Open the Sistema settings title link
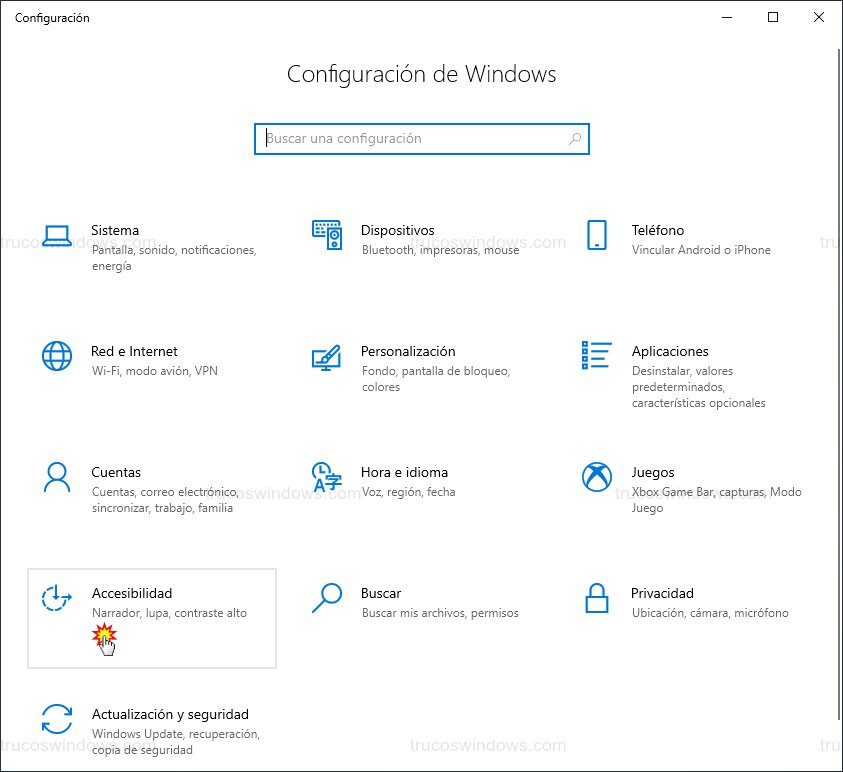The height and width of the screenshot is (772, 843). tap(115, 230)
